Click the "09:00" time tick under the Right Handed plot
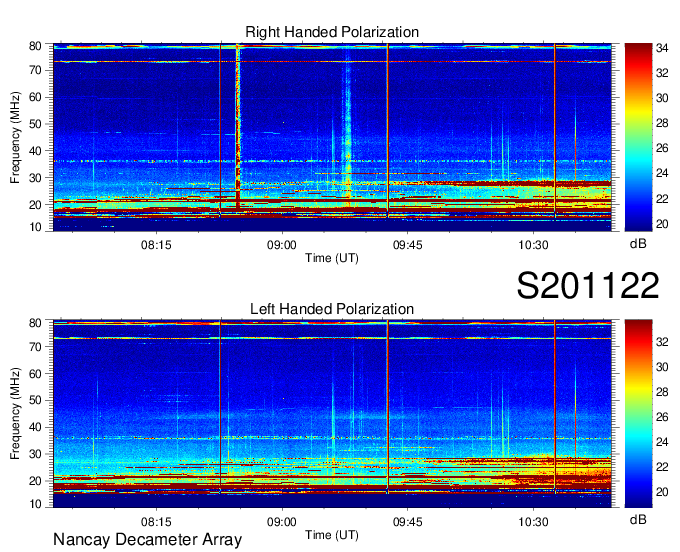This screenshot has height=552, width=680. (x=282, y=245)
